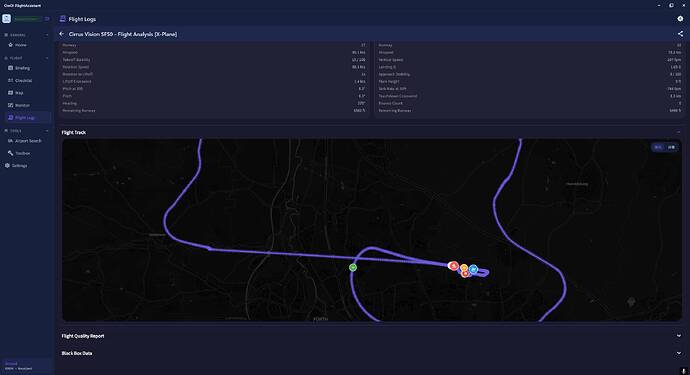
Task: Collapse the TOOLS sidebar group
Action: (47, 131)
